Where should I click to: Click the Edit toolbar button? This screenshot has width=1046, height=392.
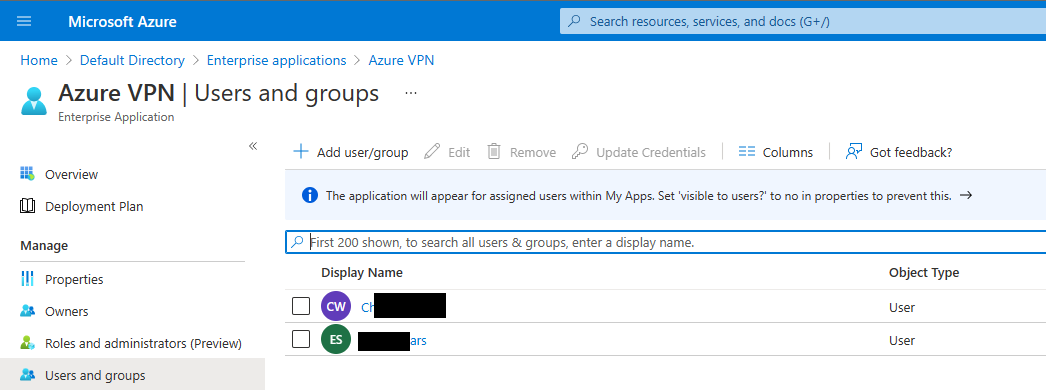447,152
